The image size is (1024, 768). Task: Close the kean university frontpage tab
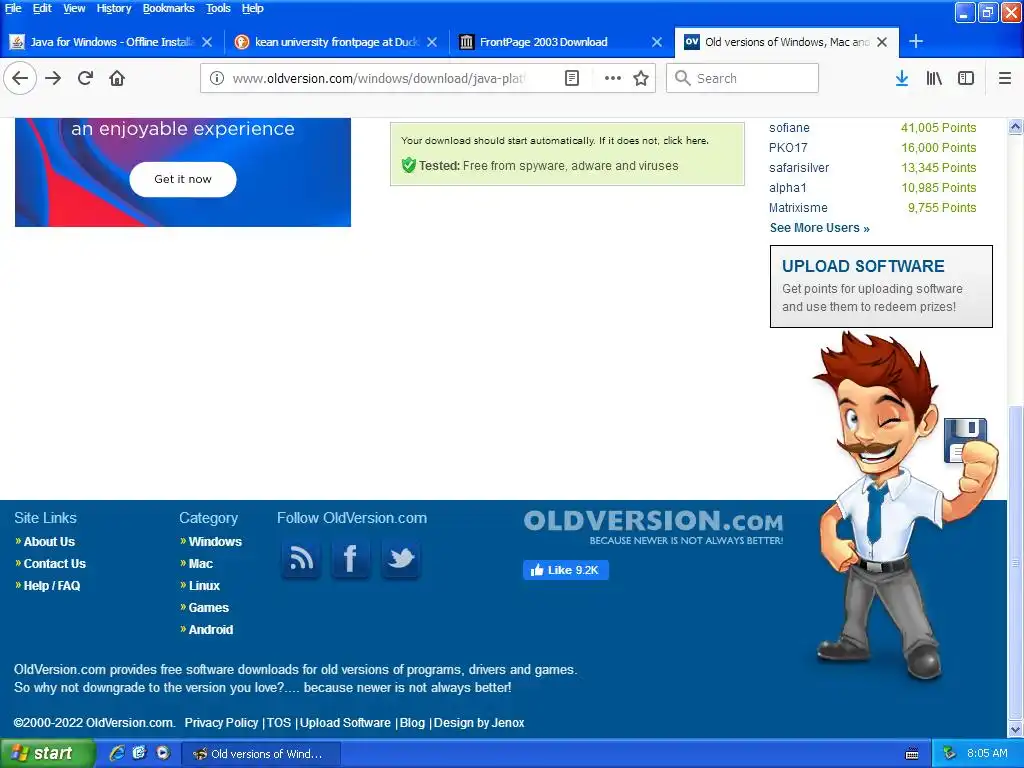coord(432,42)
